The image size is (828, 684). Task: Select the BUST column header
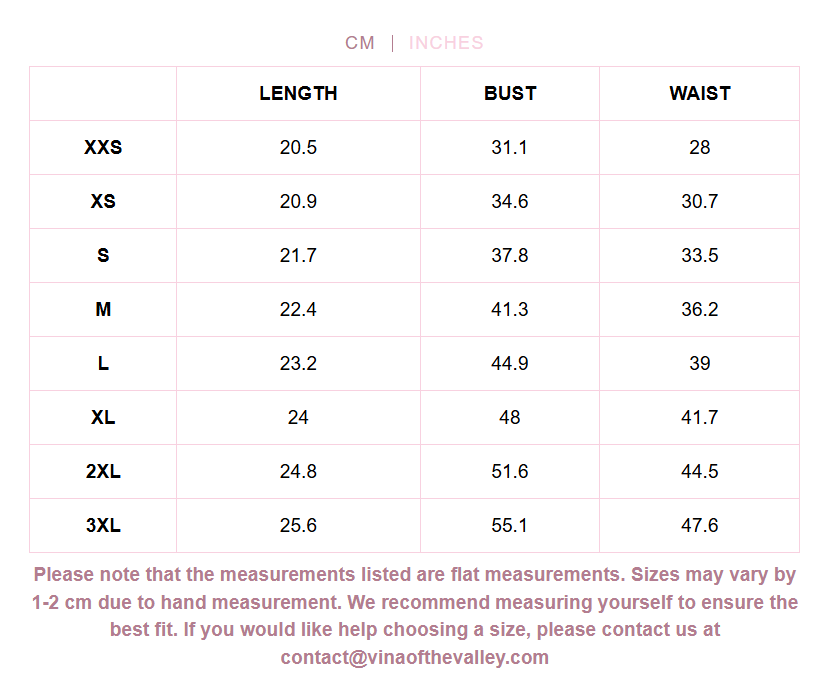pyautogui.click(x=510, y=93)
